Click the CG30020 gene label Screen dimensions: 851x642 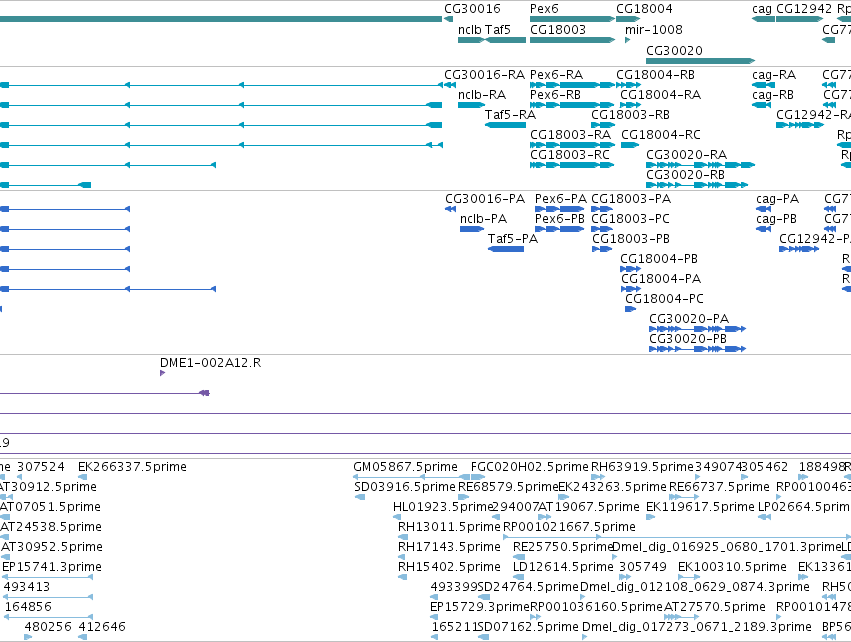(674, 50)
